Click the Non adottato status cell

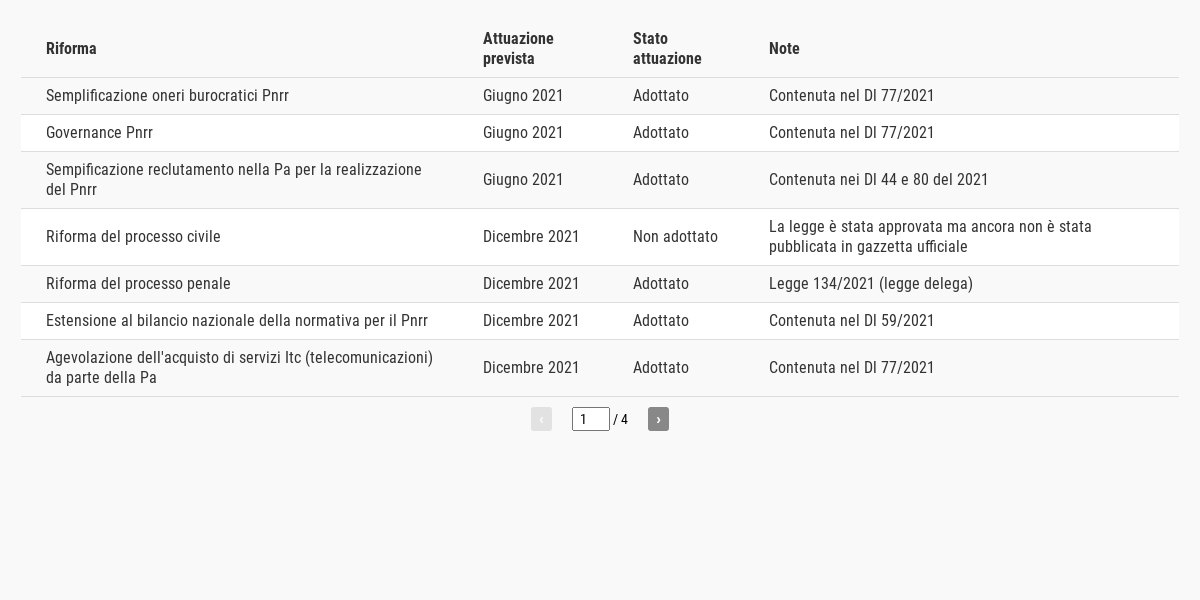coord(675,237)
